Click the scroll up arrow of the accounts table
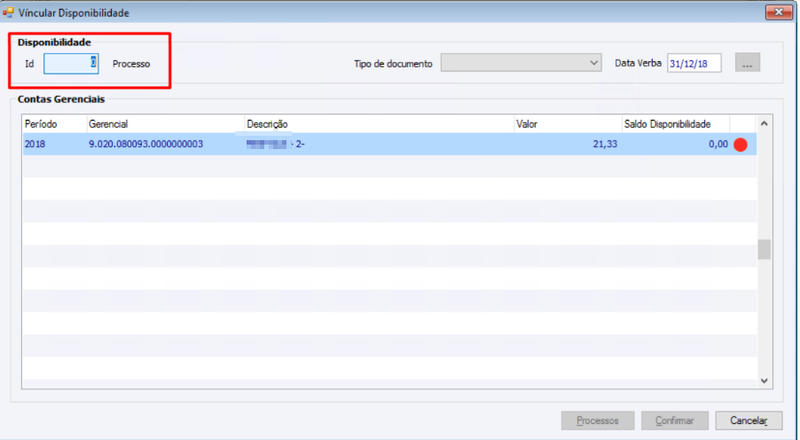The width and height of the screenshot is (800, 440). pyautogui.click(x=764, y=124)
